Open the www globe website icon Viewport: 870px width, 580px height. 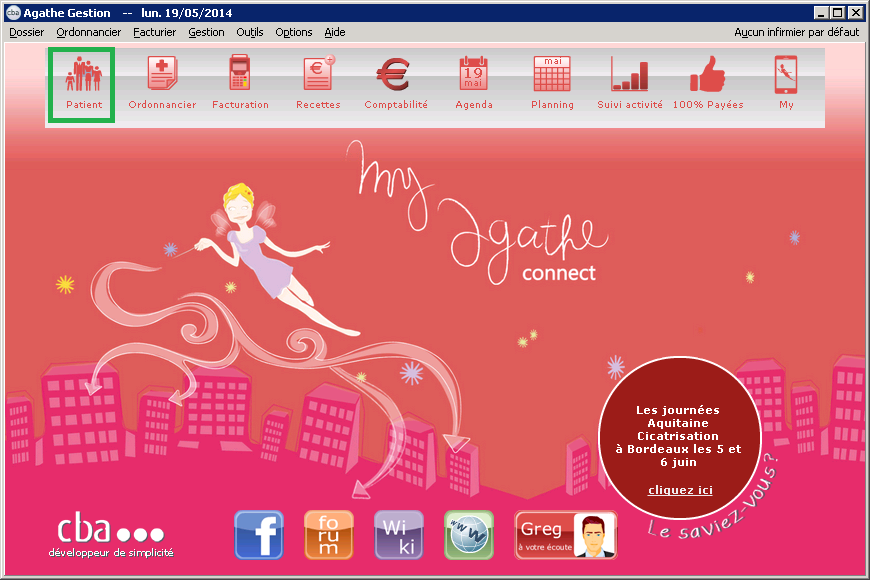tap(469, 535)
